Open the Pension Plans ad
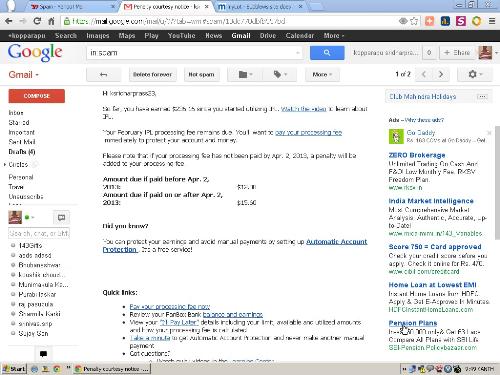 [413, 323]
